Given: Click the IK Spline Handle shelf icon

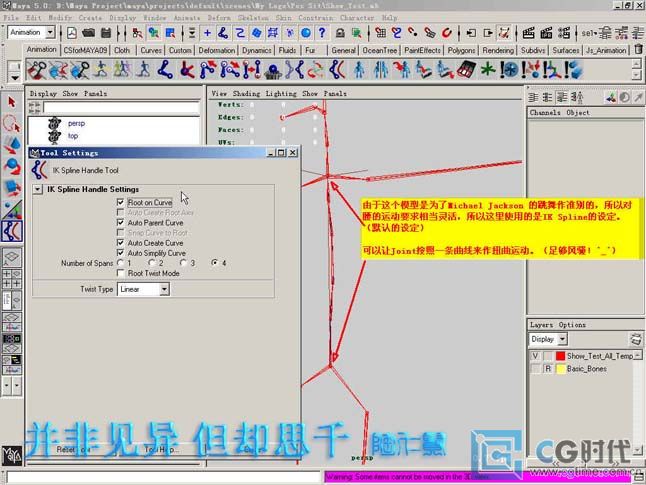Looking at the screenshot, I should tap(337, 70).
